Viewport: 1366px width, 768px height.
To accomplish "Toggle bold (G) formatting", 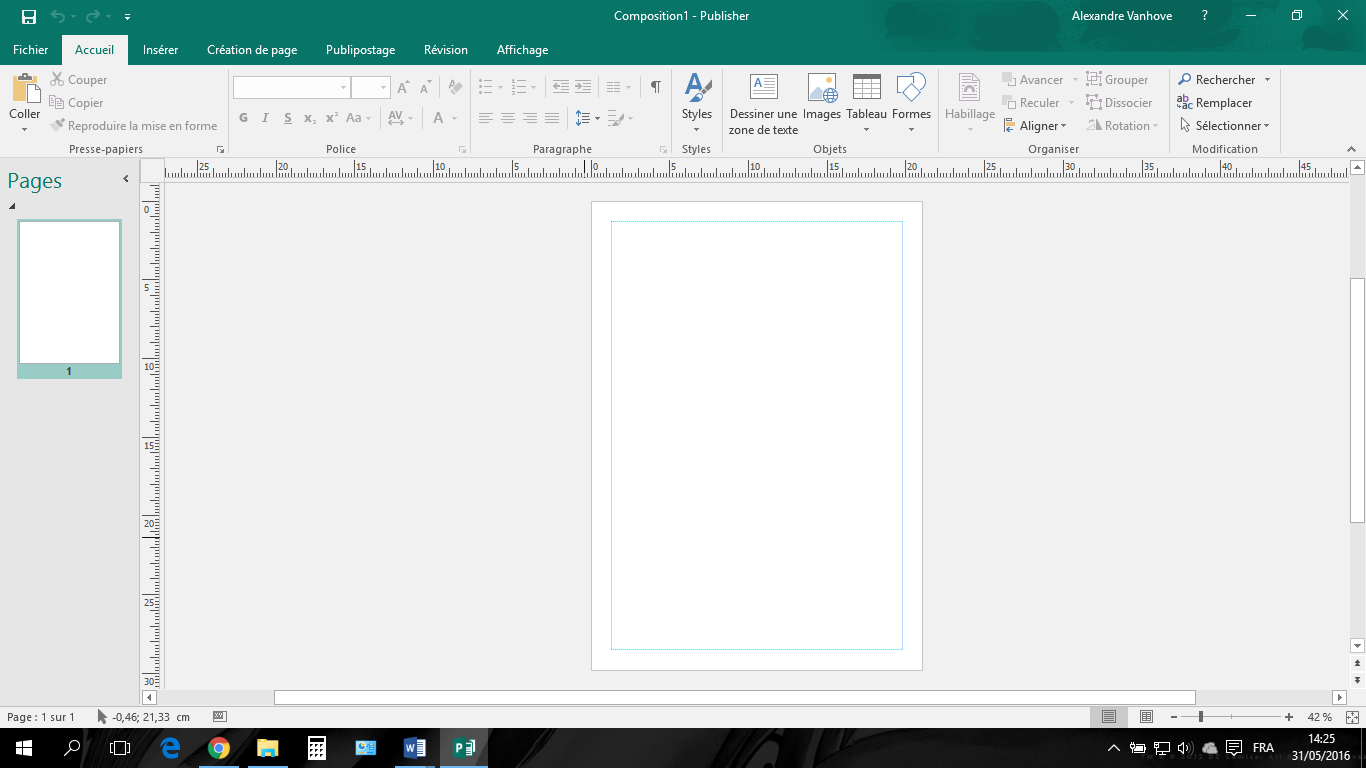I will 243,118.
